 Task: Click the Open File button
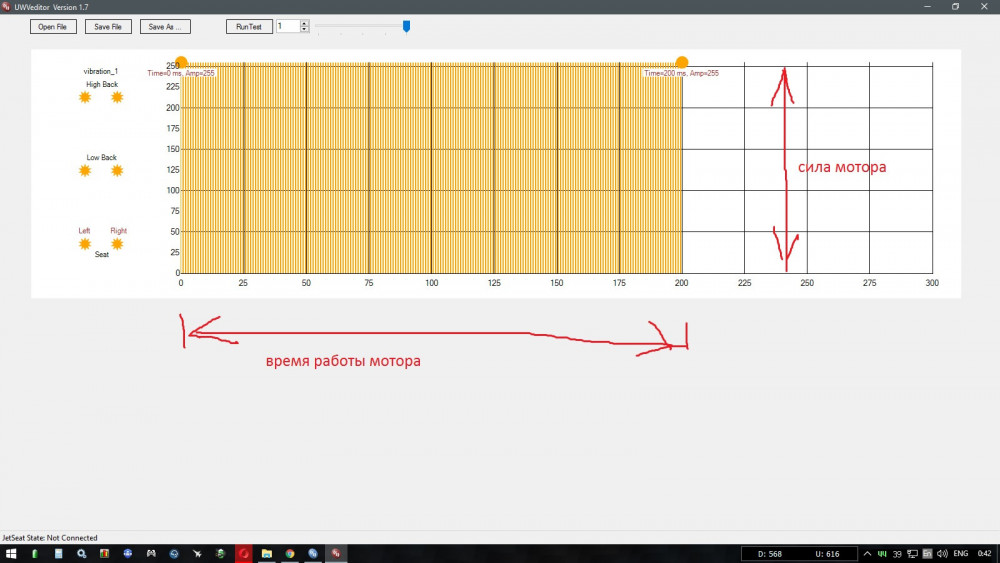click(x=53, y=27)
